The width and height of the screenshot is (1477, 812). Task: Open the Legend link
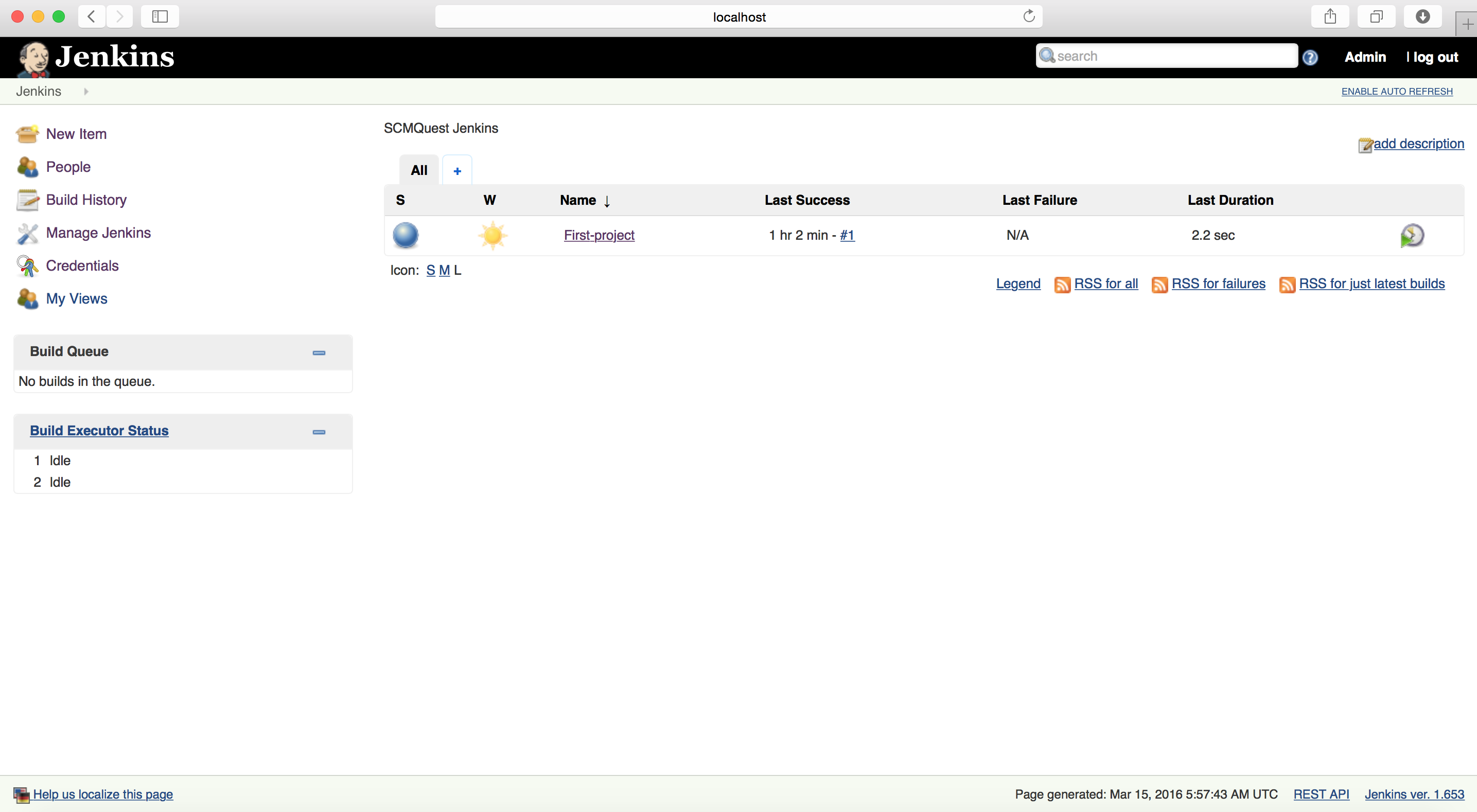[1018, 284]
